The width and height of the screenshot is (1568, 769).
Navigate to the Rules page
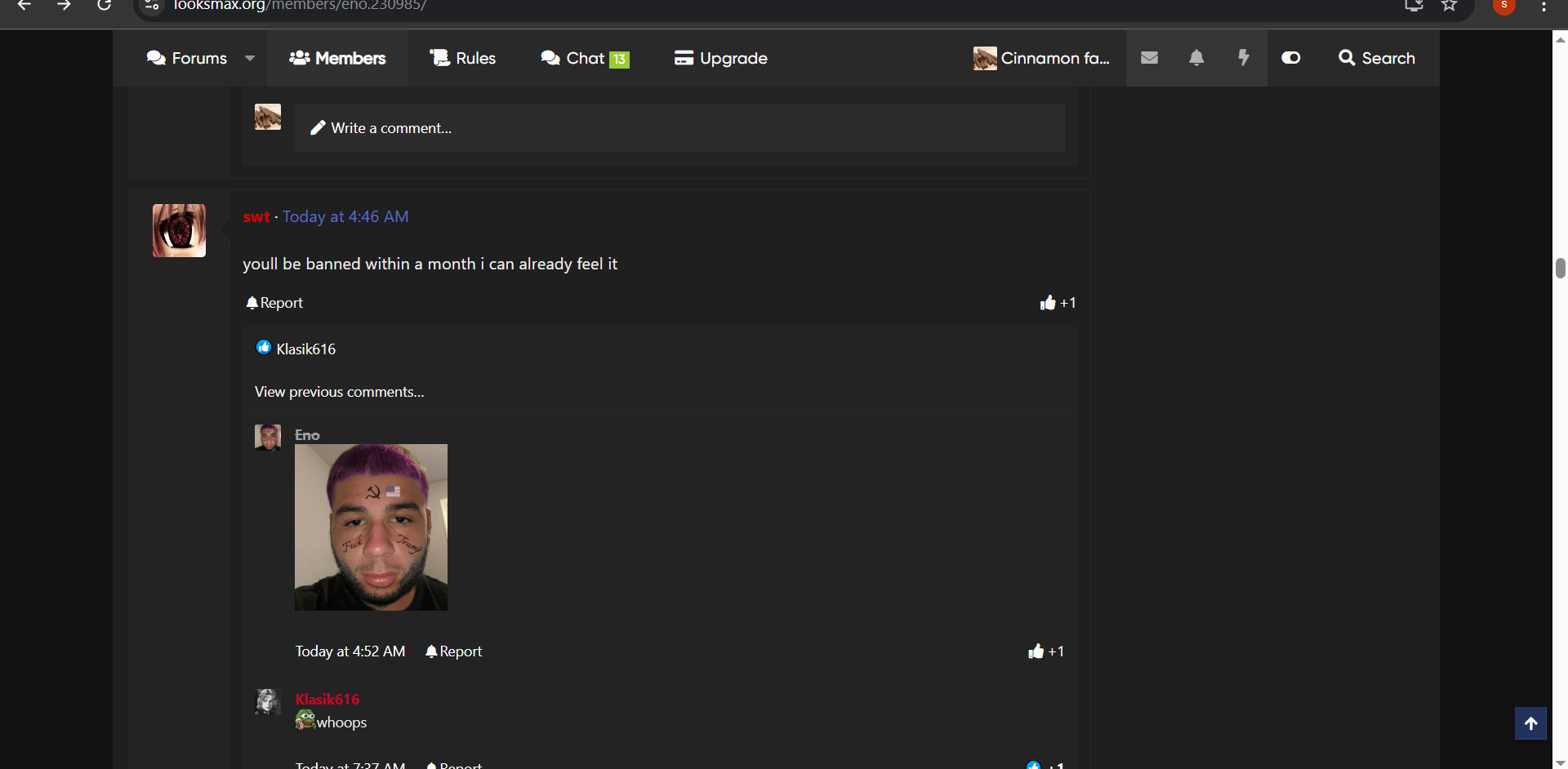pos(463,58)
